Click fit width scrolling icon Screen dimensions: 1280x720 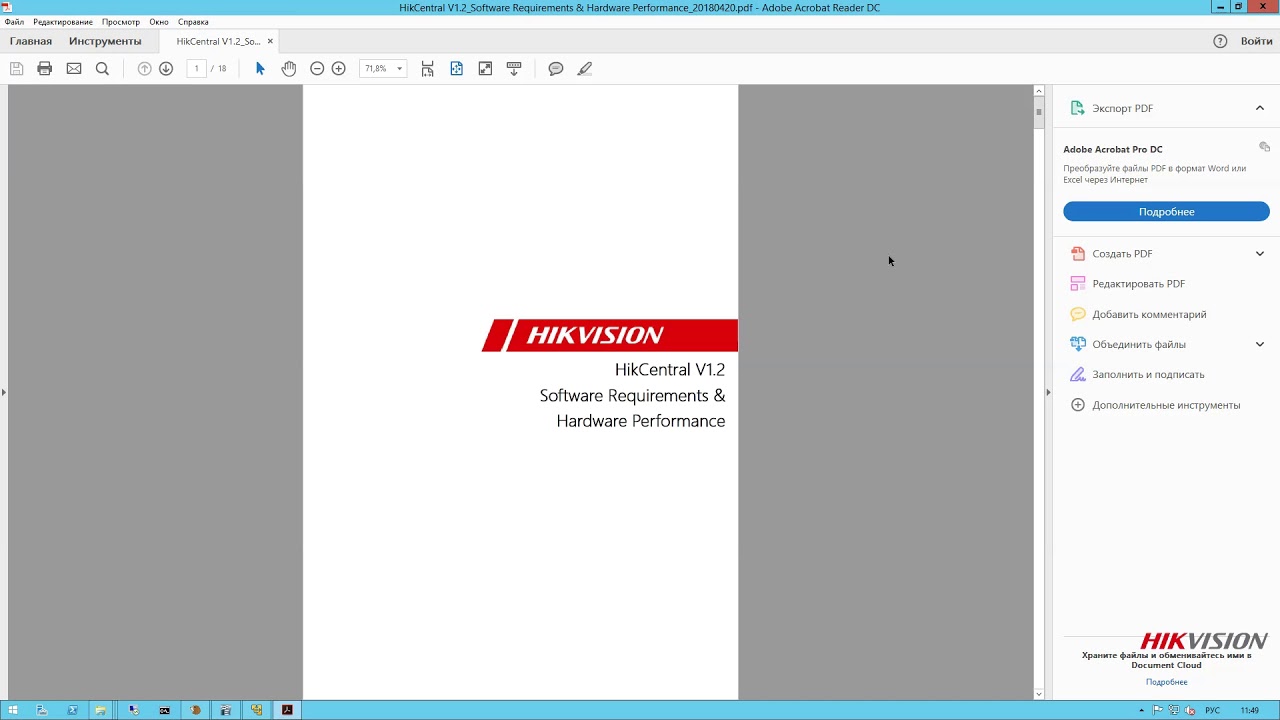tap(427, 69)
